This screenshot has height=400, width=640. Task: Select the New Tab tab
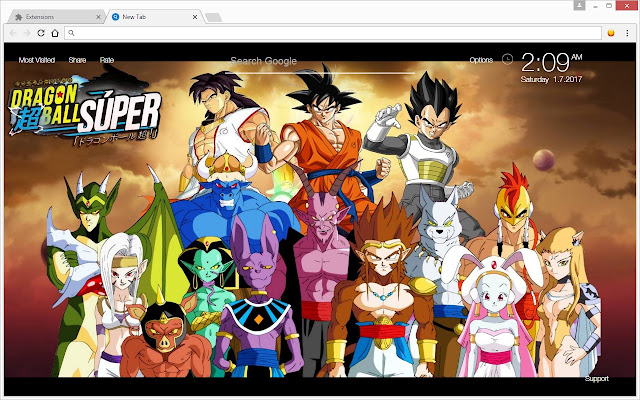[x=154, y=17]
